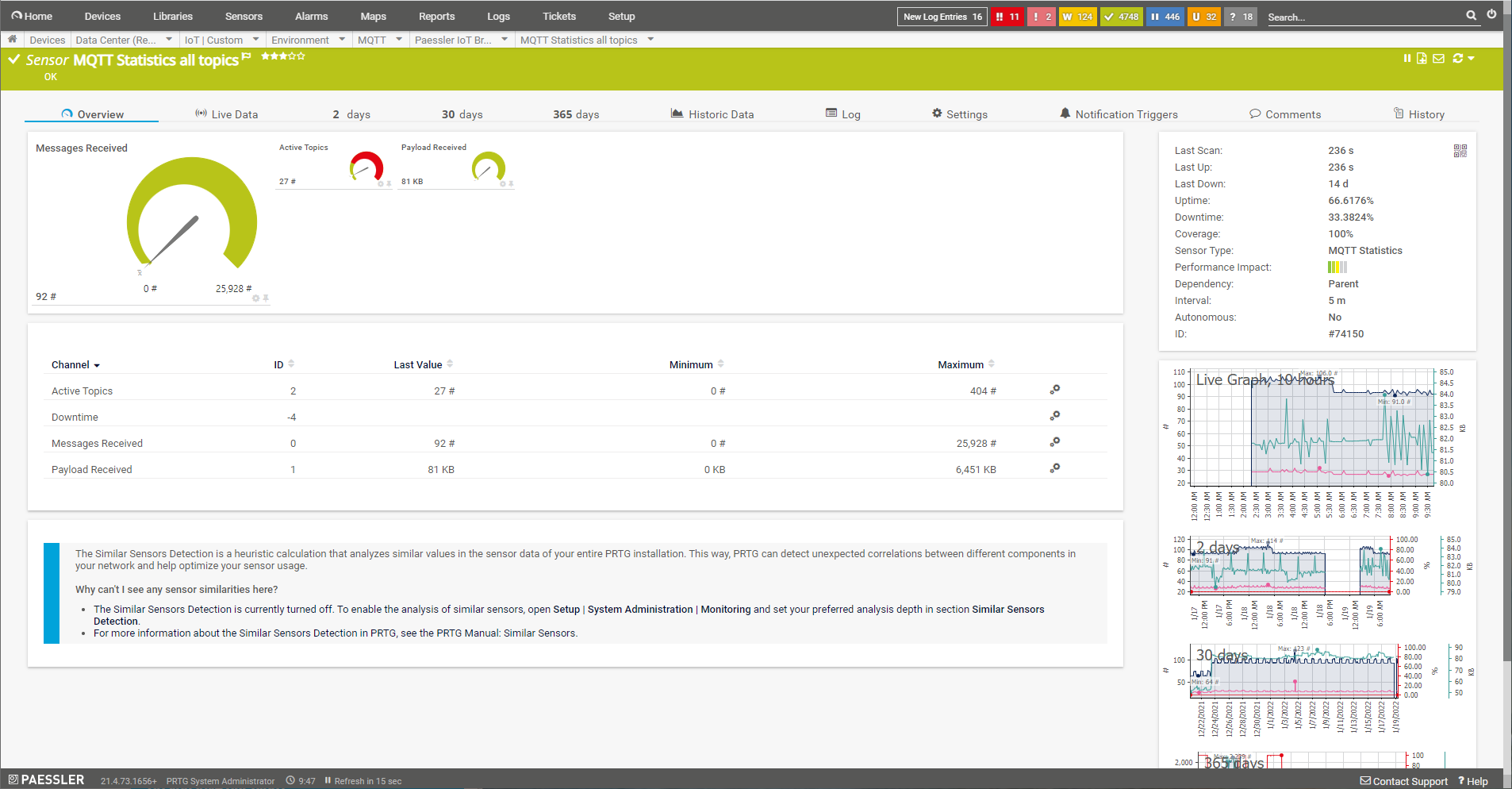Switch to the Historic Data tab
The height and width of the screenshot is (789, 1512).
[x=712, y=114]
